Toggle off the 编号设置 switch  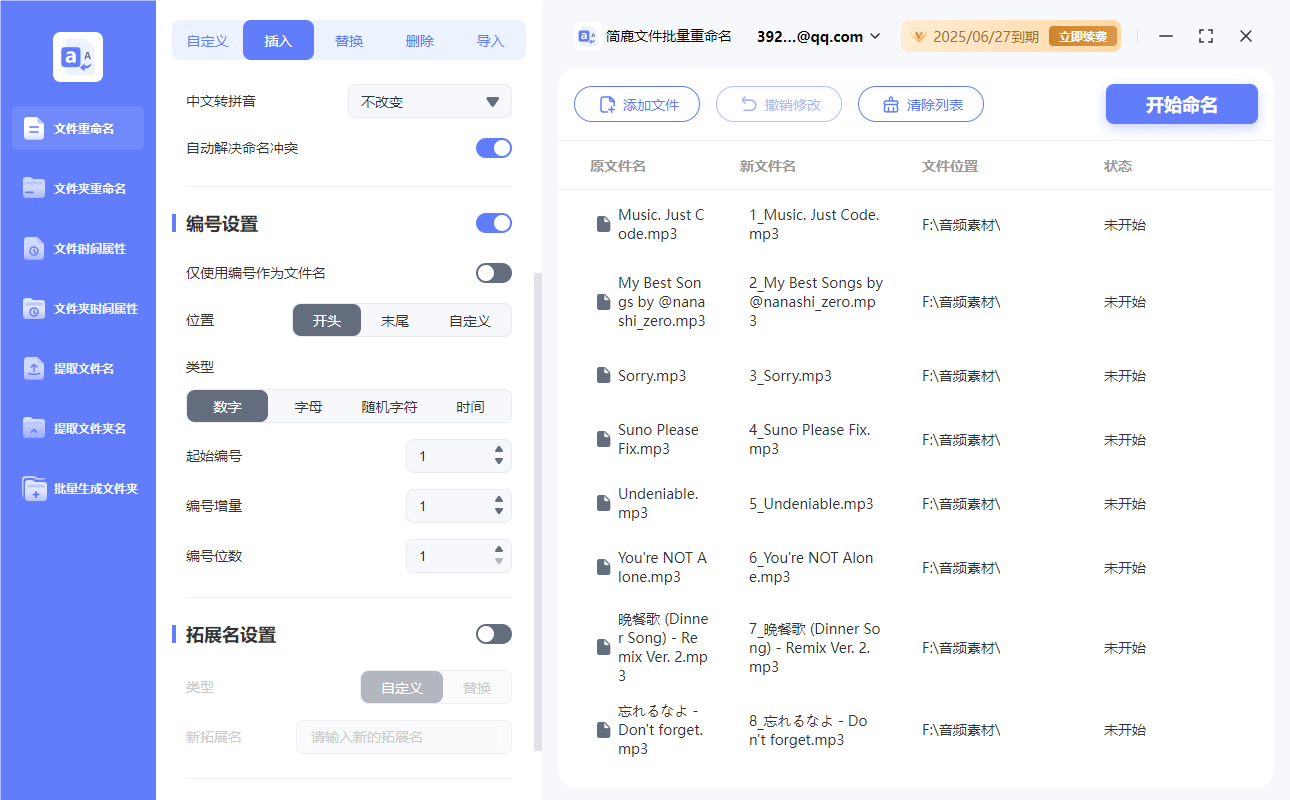click(x=493, y=223)
